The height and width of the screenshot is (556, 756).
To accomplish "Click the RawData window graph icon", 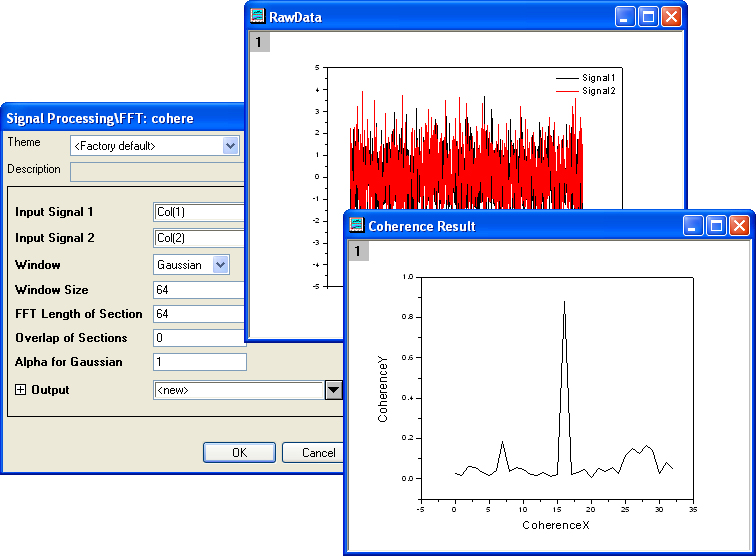I will [257, 16].
